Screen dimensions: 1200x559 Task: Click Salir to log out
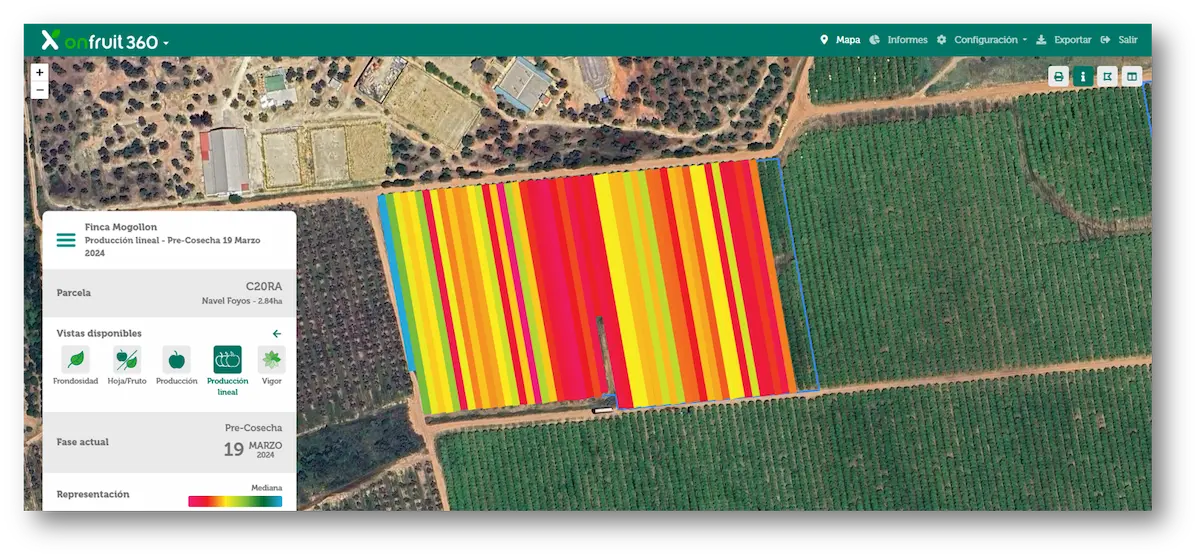pyautogui.click(x=1119, y=40)
